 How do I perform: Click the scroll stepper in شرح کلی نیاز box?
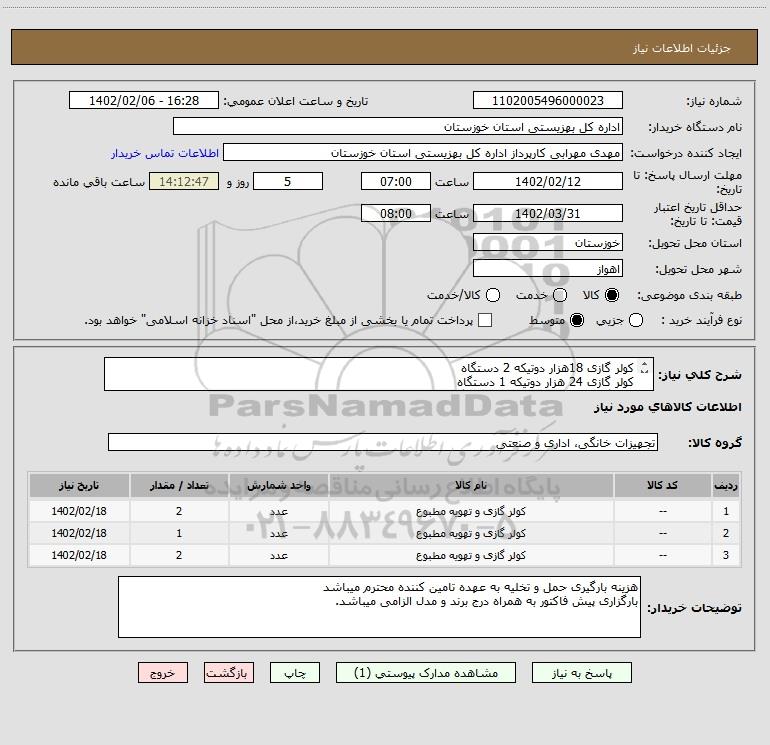[645, 367]
